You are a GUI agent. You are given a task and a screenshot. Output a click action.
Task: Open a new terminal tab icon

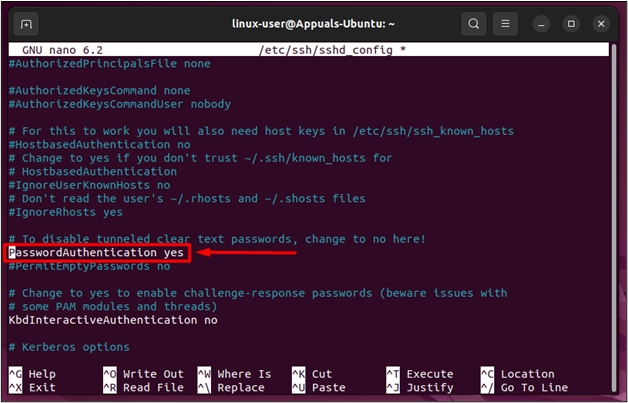coord(26,24)
